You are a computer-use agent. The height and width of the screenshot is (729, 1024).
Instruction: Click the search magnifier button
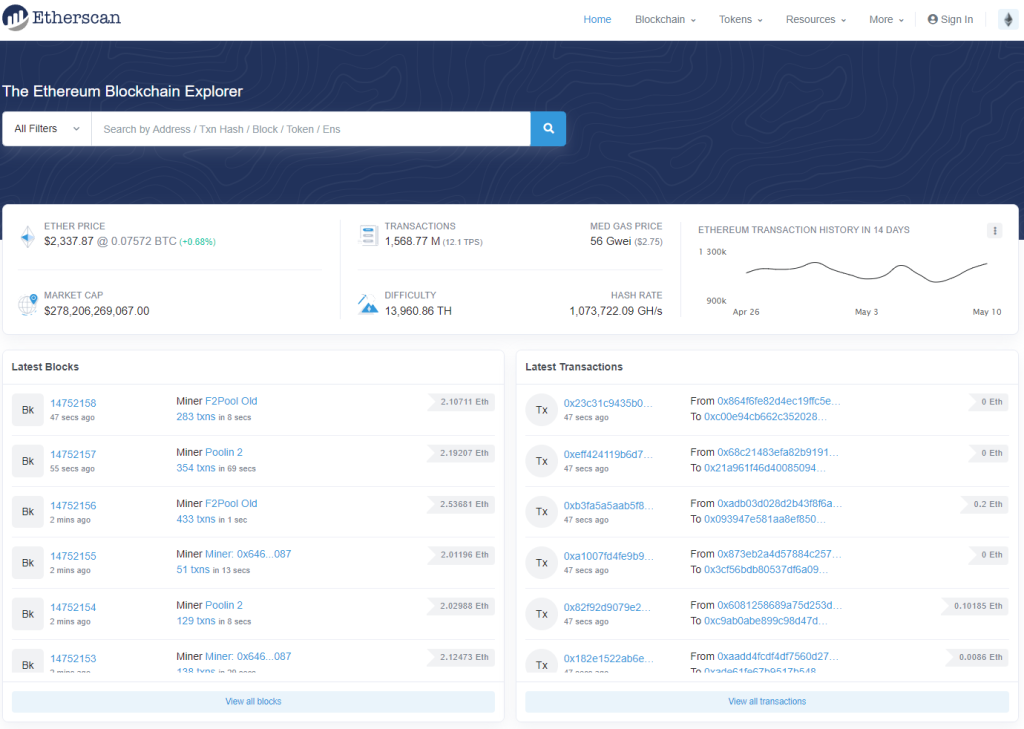pos(548,129)
